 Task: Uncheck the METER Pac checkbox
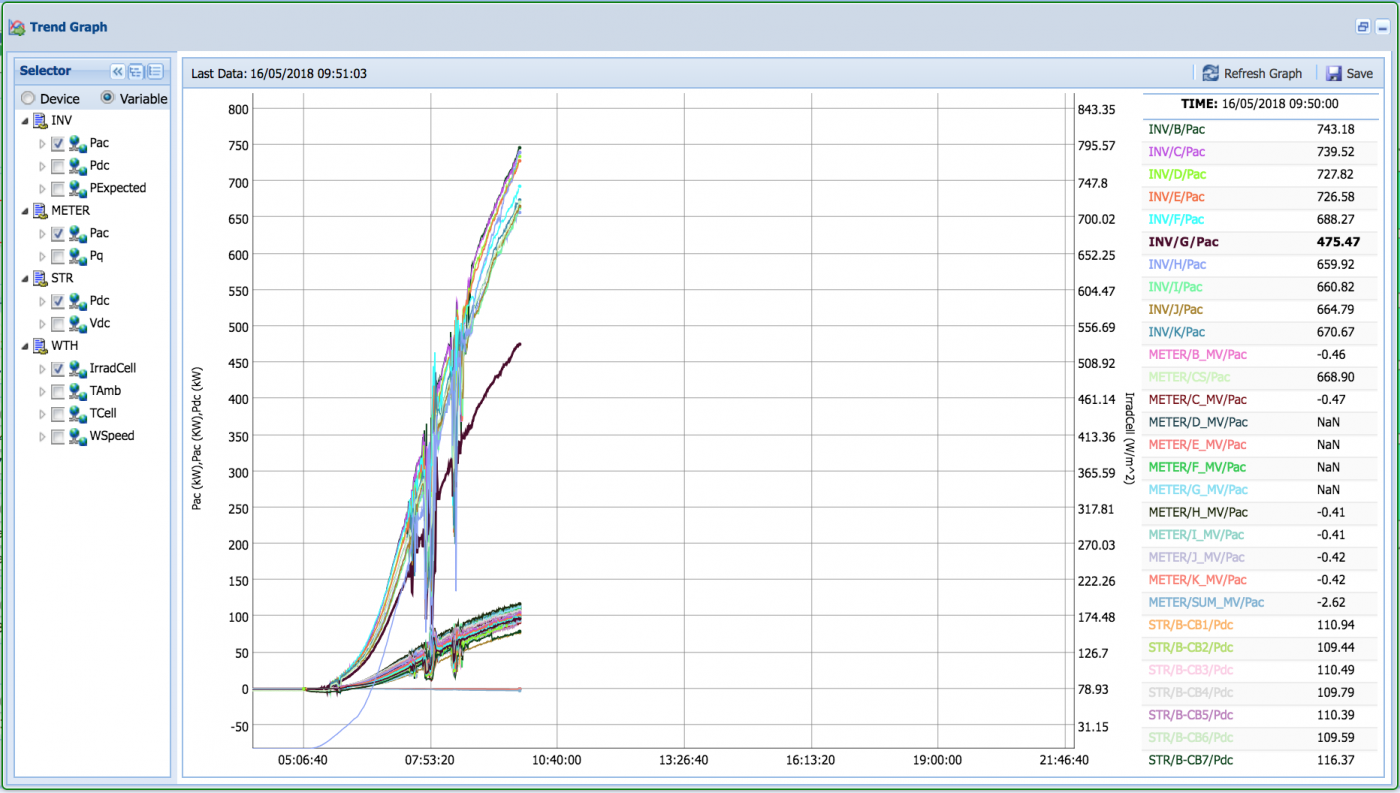58,234
